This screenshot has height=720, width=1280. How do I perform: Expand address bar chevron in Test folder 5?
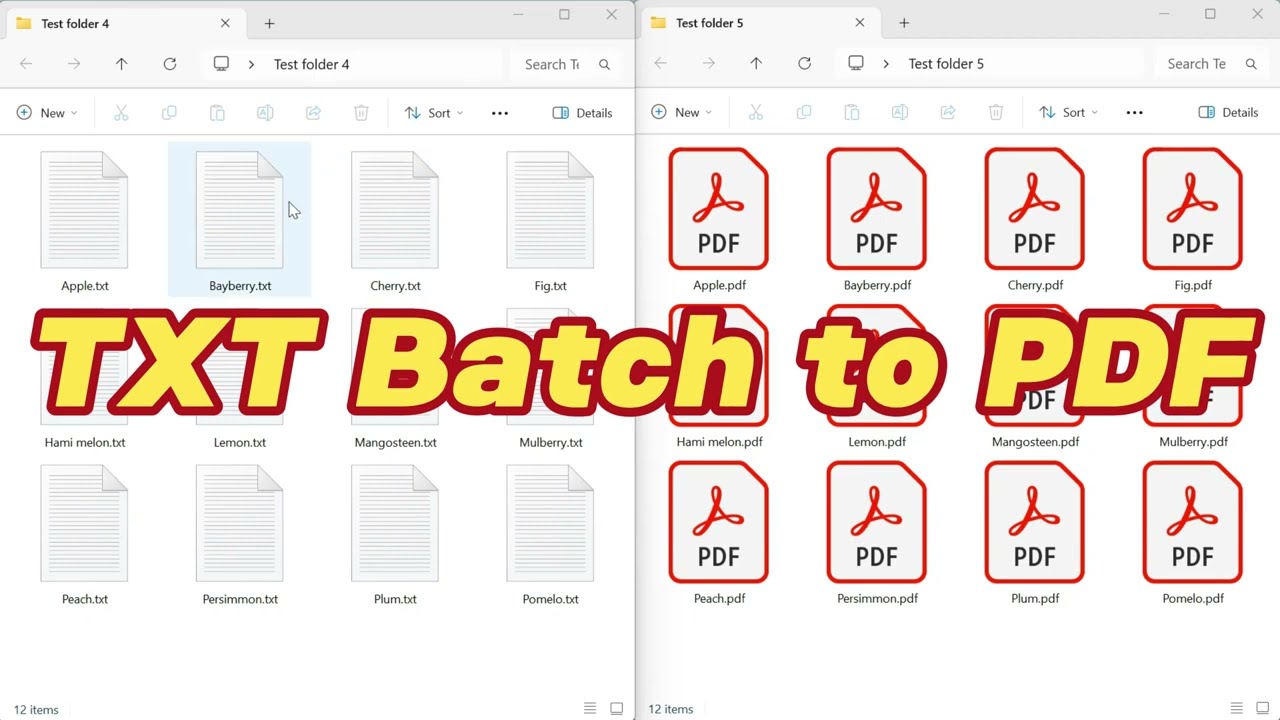[x=886, y=63]
